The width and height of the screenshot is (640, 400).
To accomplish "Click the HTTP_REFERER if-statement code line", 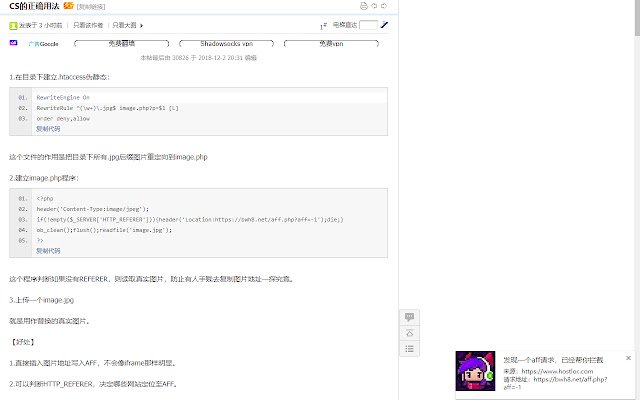I will point(190,220).
